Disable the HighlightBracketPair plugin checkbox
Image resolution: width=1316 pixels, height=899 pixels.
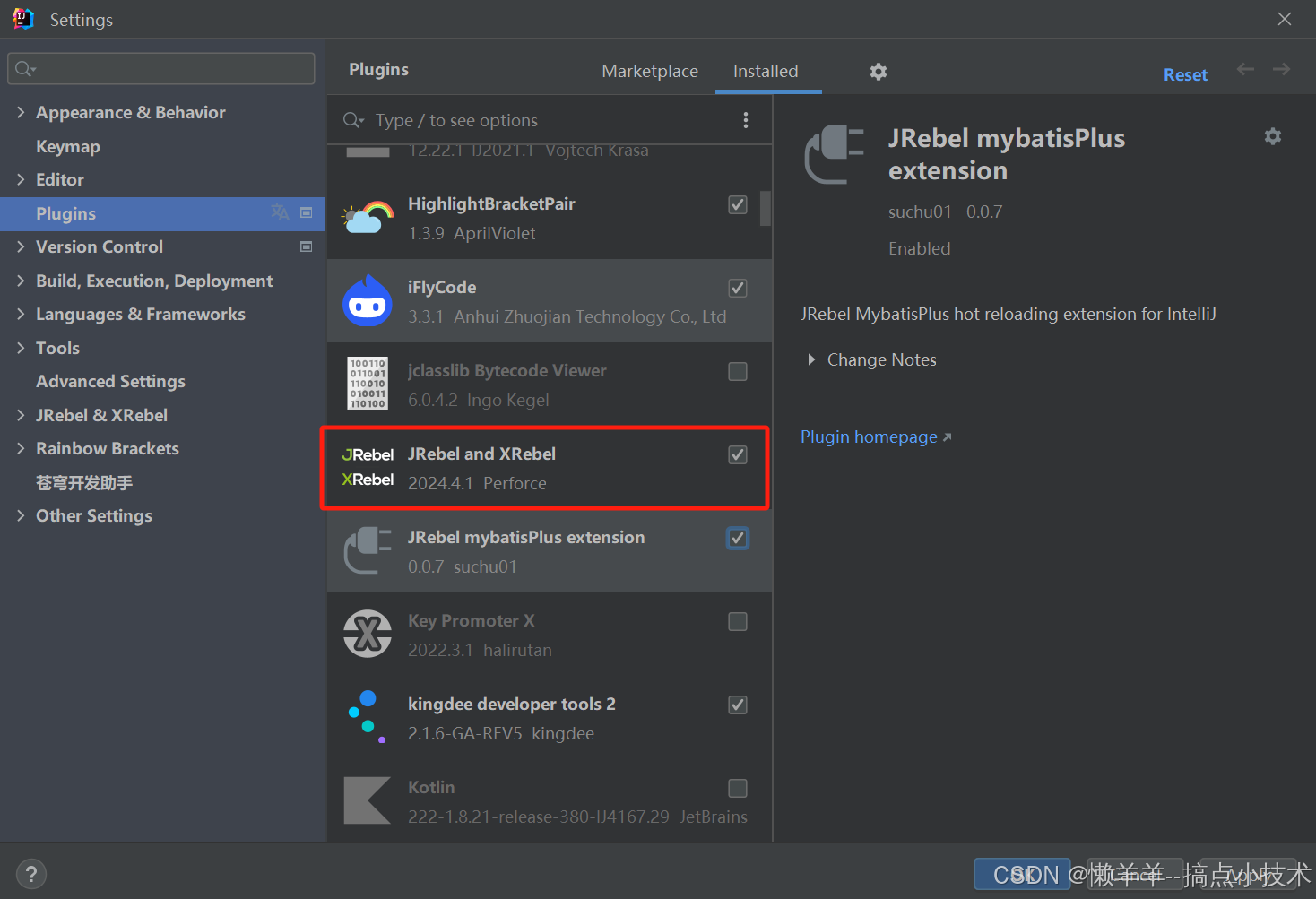coord(738,204)
